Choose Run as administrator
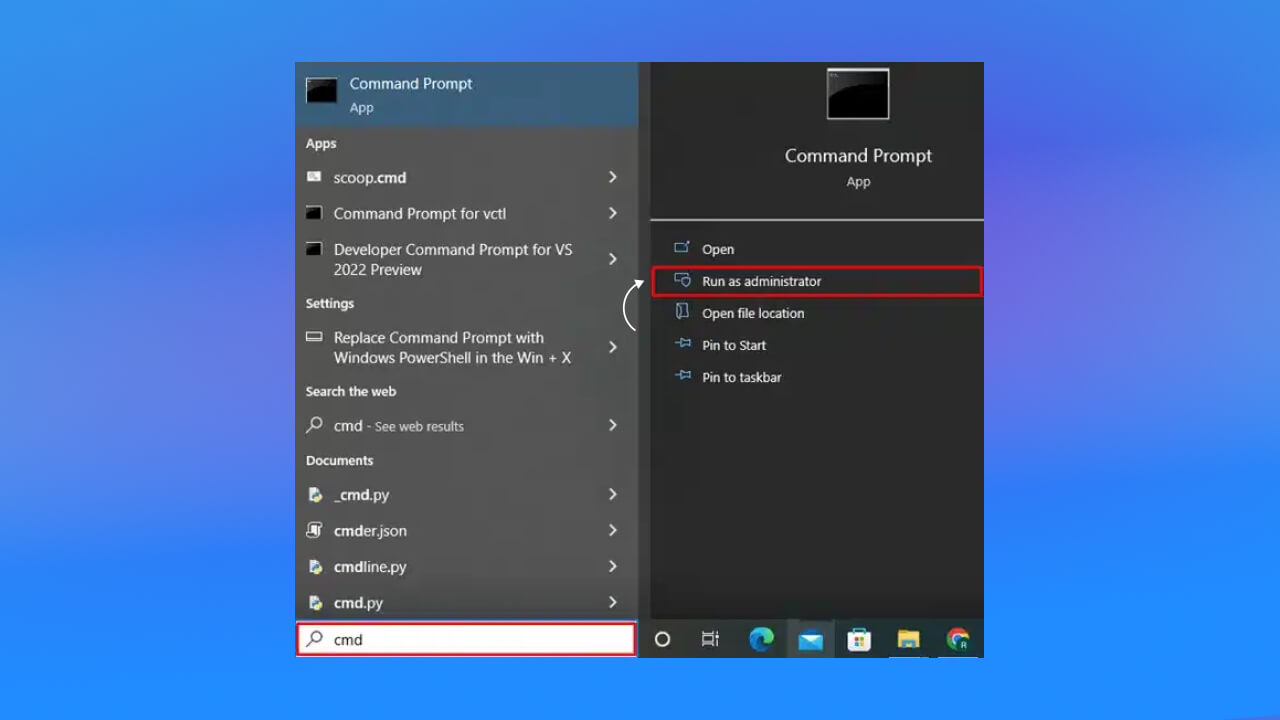 point(817,281)
